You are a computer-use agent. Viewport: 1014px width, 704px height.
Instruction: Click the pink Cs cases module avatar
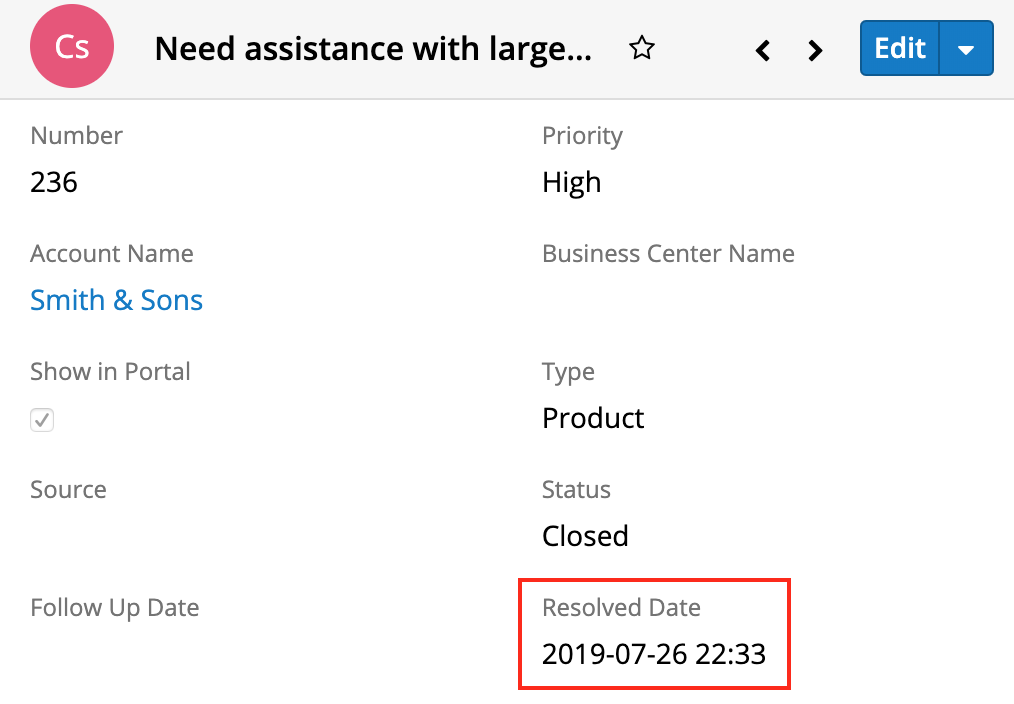[72, 48]
